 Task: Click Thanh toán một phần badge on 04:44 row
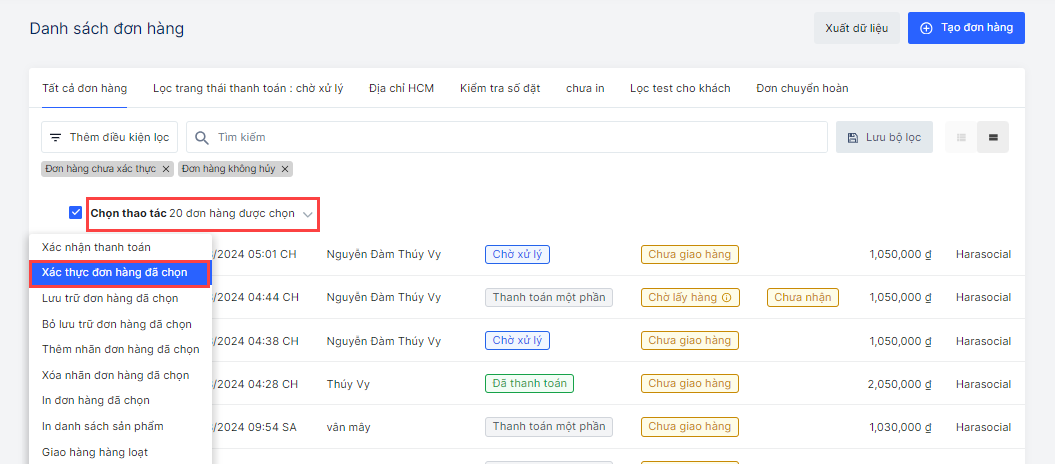(549, 297)
